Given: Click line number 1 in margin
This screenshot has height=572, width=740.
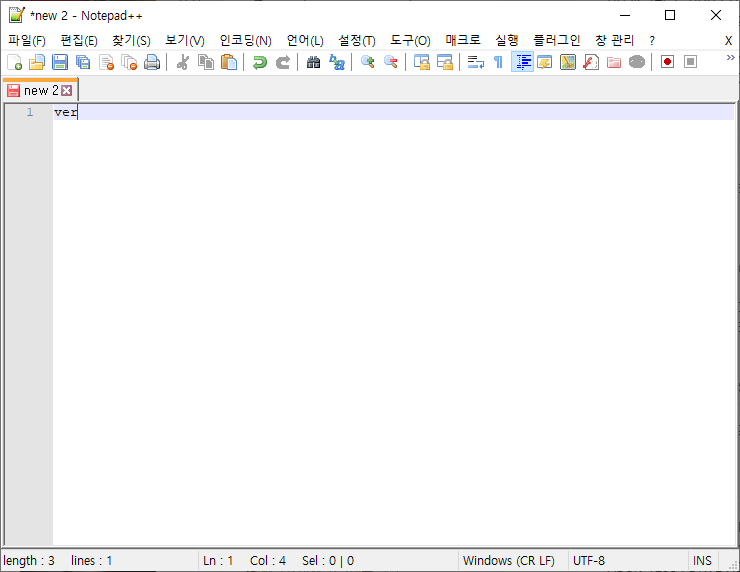Looking at the screenshot, I should (x=30, y=112).
